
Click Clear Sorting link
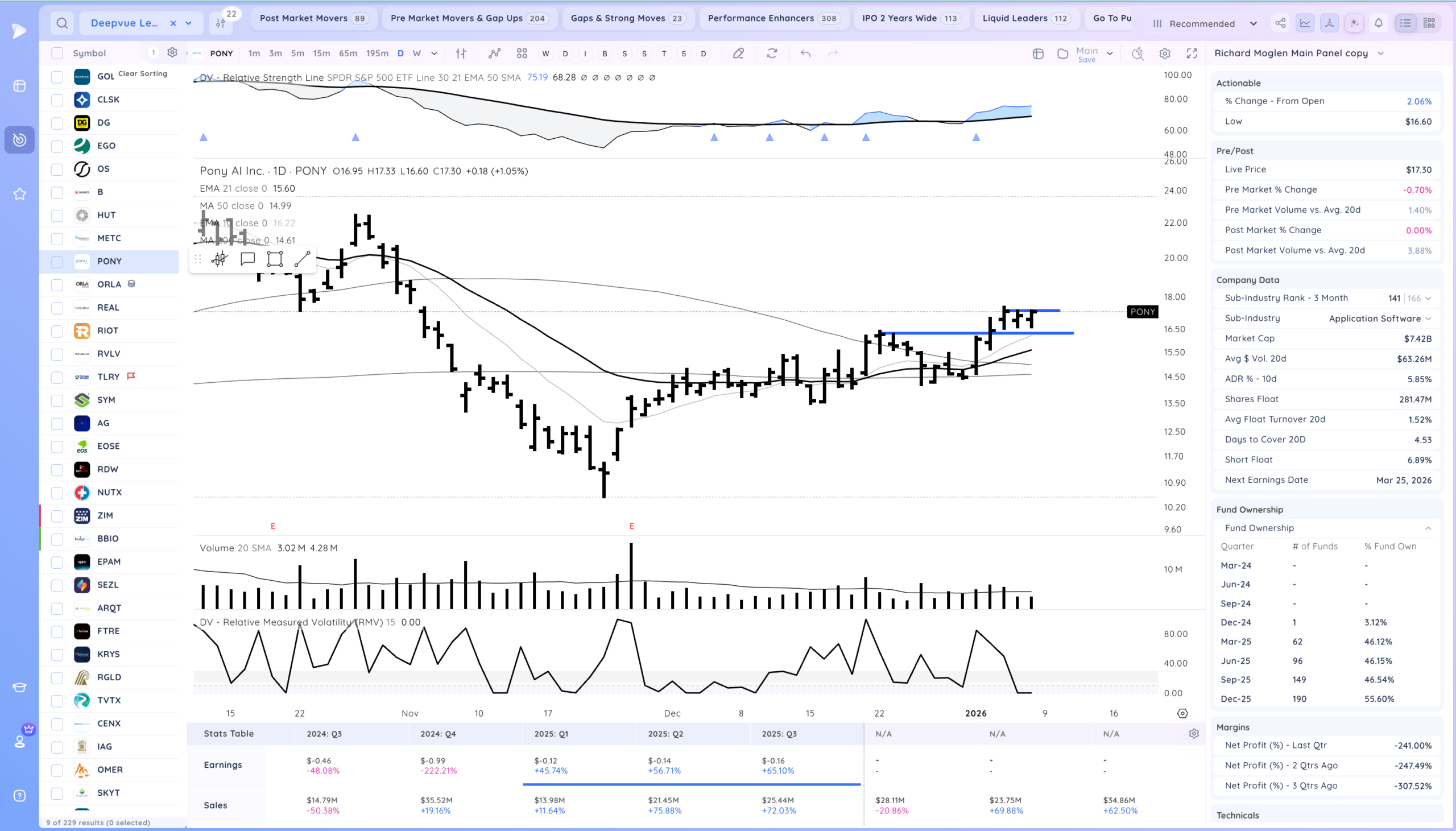click(x=143, y=73)
